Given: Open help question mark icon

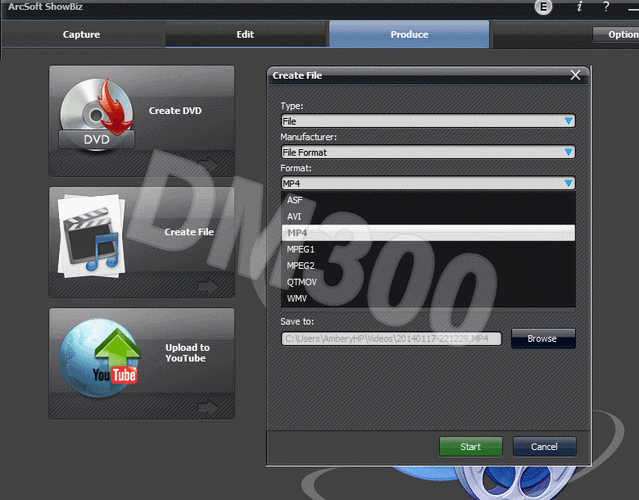Looking at the screenshot, I should click(606, 7).
